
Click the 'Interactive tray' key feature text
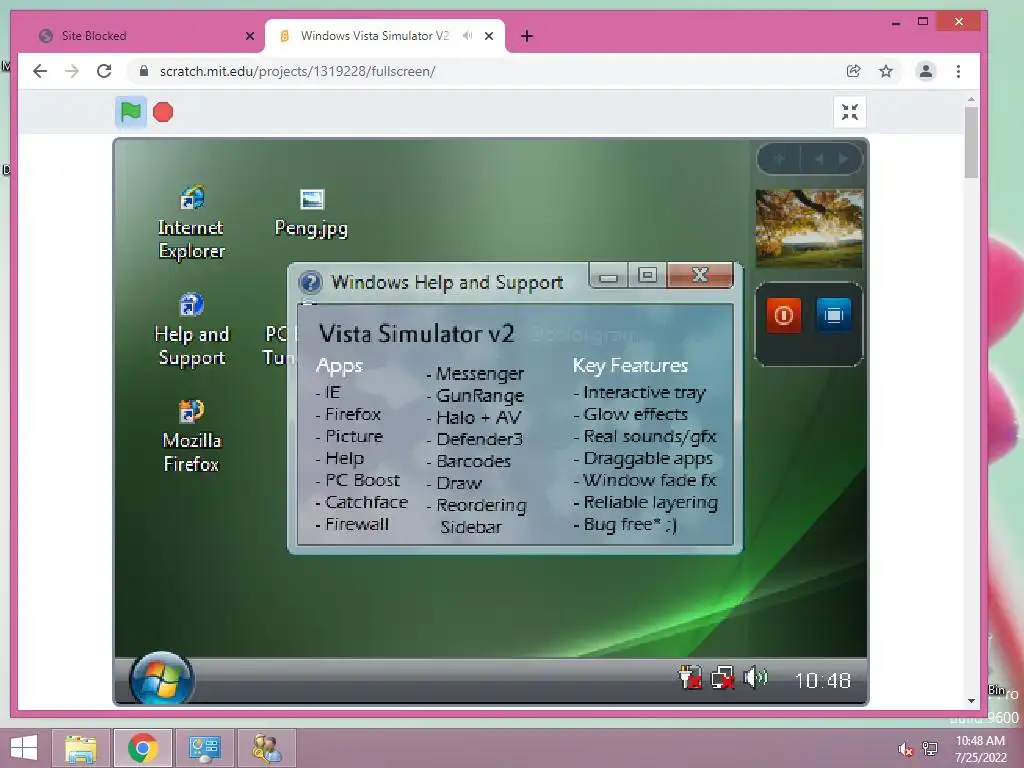(645, 393)
